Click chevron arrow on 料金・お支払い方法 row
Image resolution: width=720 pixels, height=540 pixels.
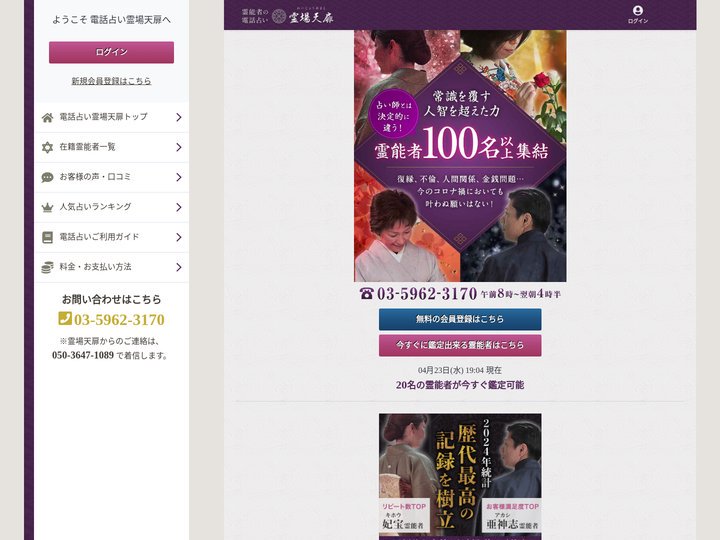pyautogui.click(x=179, y=267)
